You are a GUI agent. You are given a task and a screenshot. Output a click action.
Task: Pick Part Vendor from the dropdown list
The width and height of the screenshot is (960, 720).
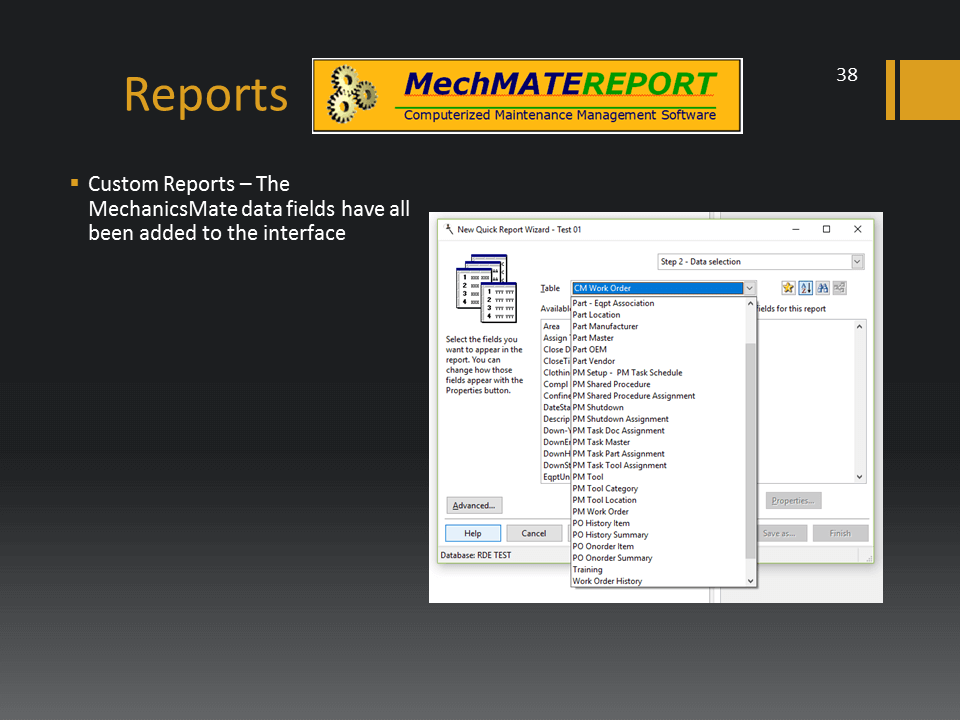pyautogui.click(x=658, y=361)
